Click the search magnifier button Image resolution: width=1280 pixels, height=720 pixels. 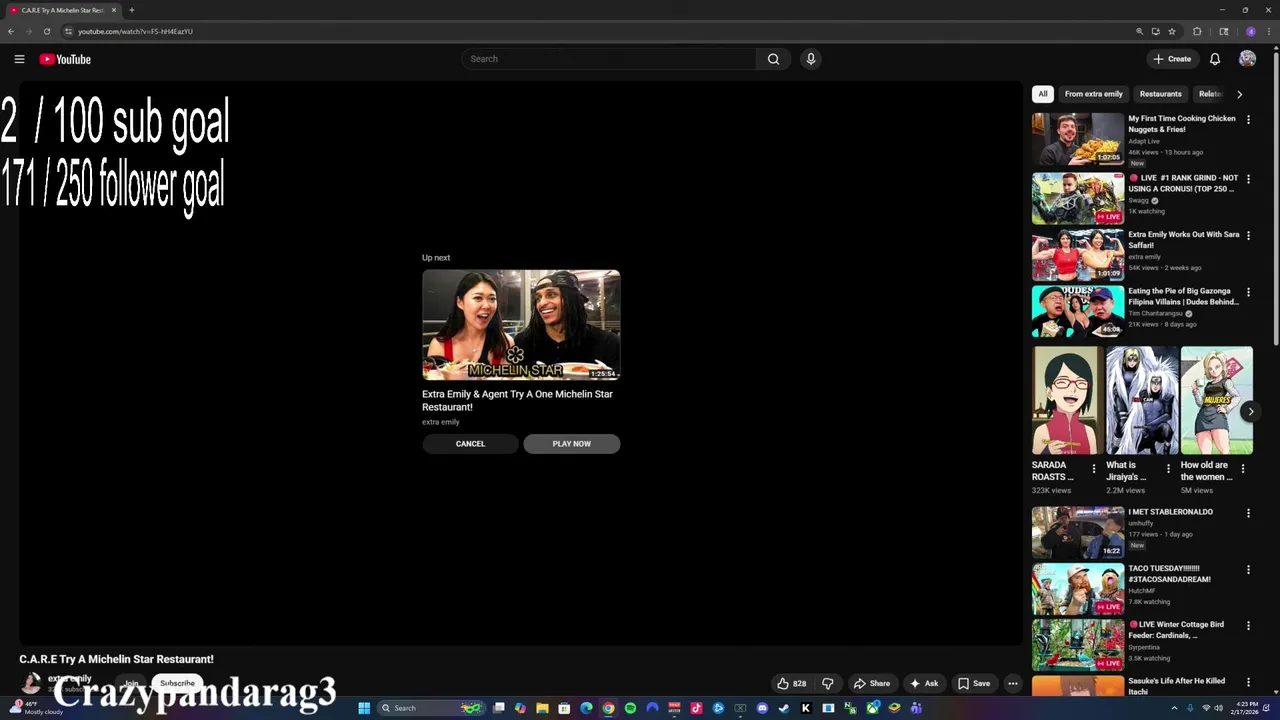pos(773,59)
